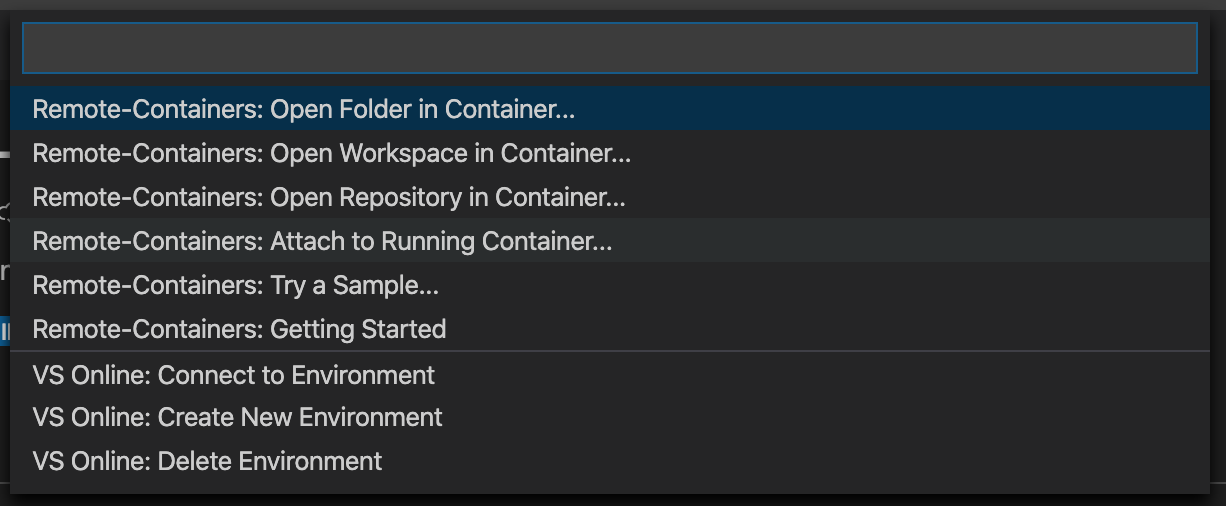Click the Attach to Running Container entry
1226x506 pixels.
(322, 241)
